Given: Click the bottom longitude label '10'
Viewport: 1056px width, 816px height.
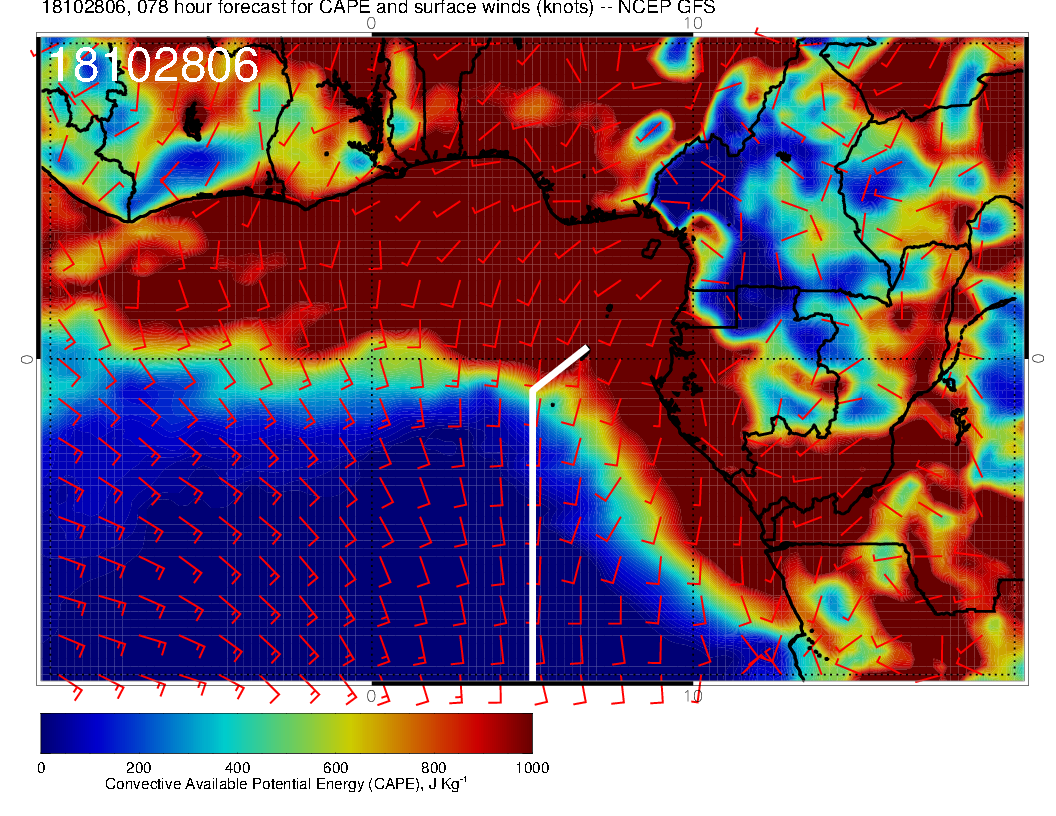Looking at the screenshot, I should [x=693, y=696].
